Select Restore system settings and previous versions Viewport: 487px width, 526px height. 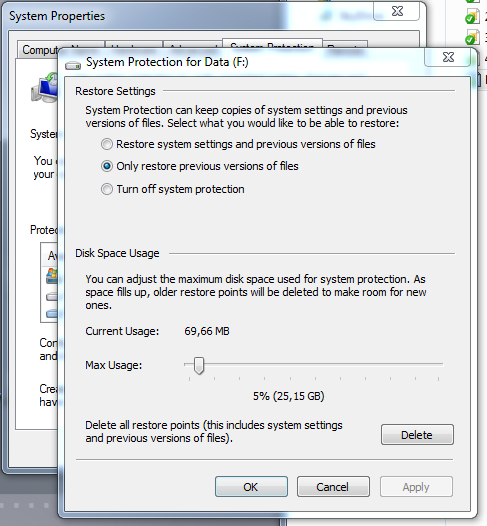(x=238, y=144)
